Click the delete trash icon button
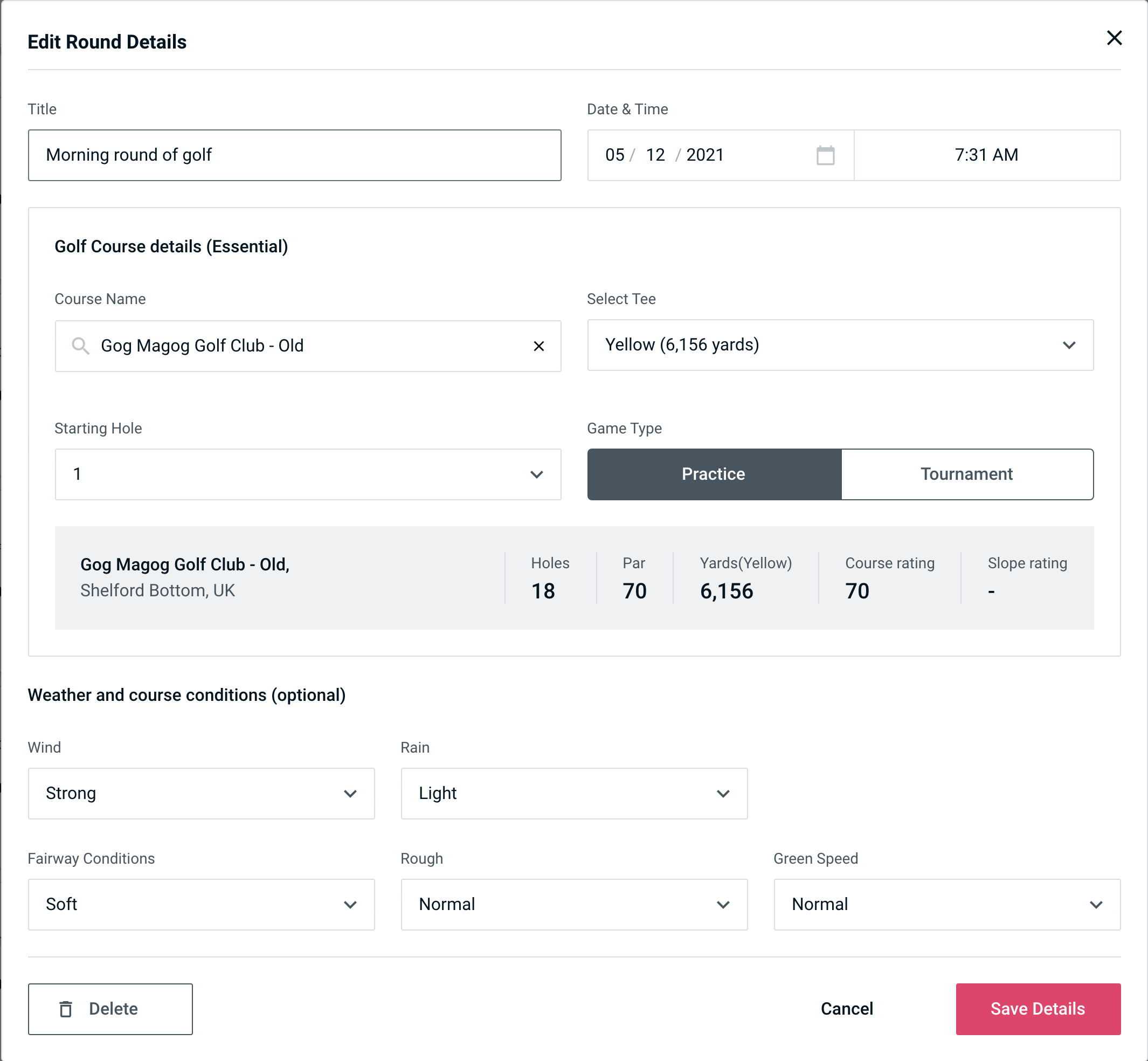Screen dimensions: 1148x1061 (67, 1009)
